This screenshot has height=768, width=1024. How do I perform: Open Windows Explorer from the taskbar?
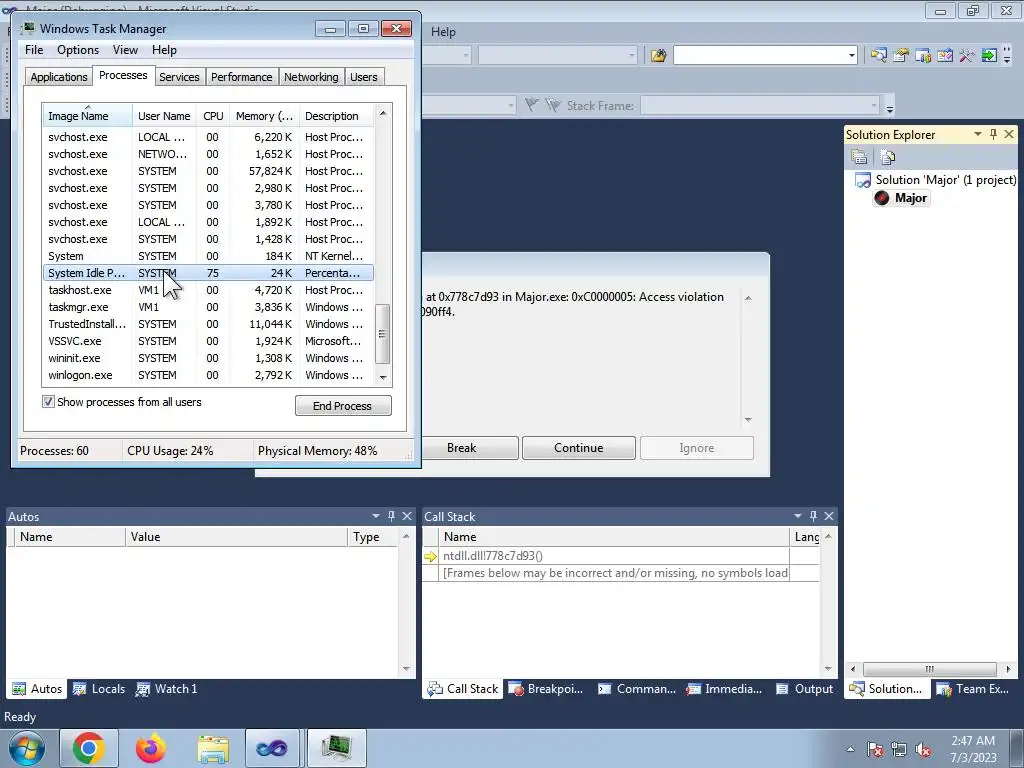click(x=213, y=748)
